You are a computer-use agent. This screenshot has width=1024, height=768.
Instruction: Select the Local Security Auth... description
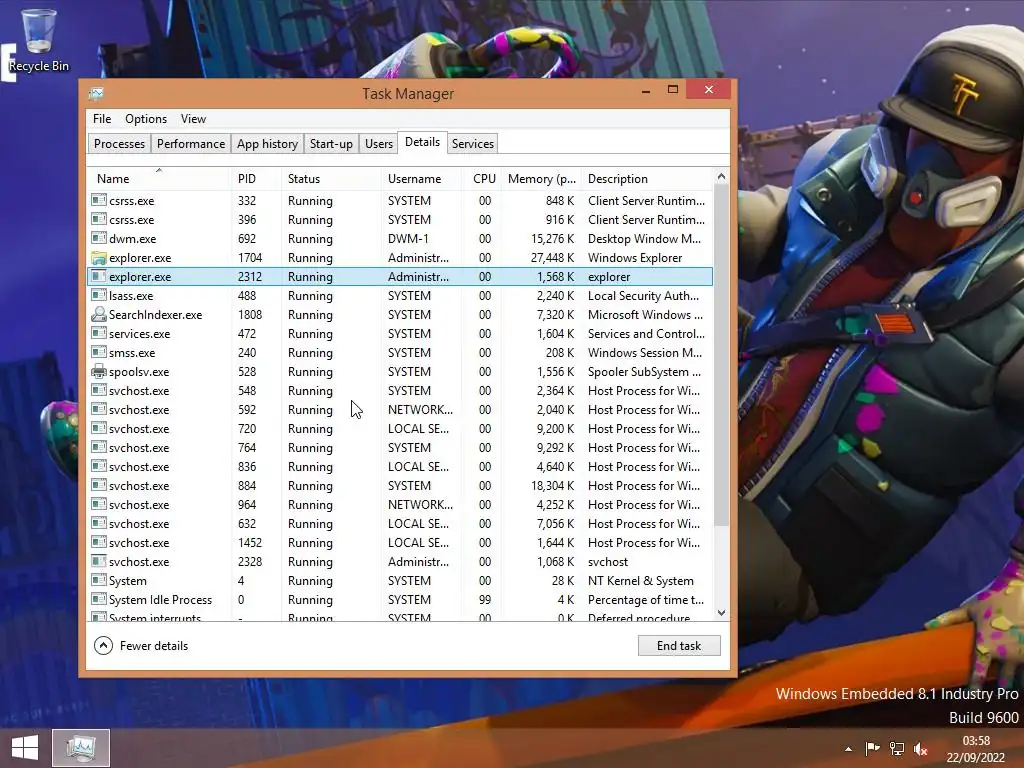point(643,296)
